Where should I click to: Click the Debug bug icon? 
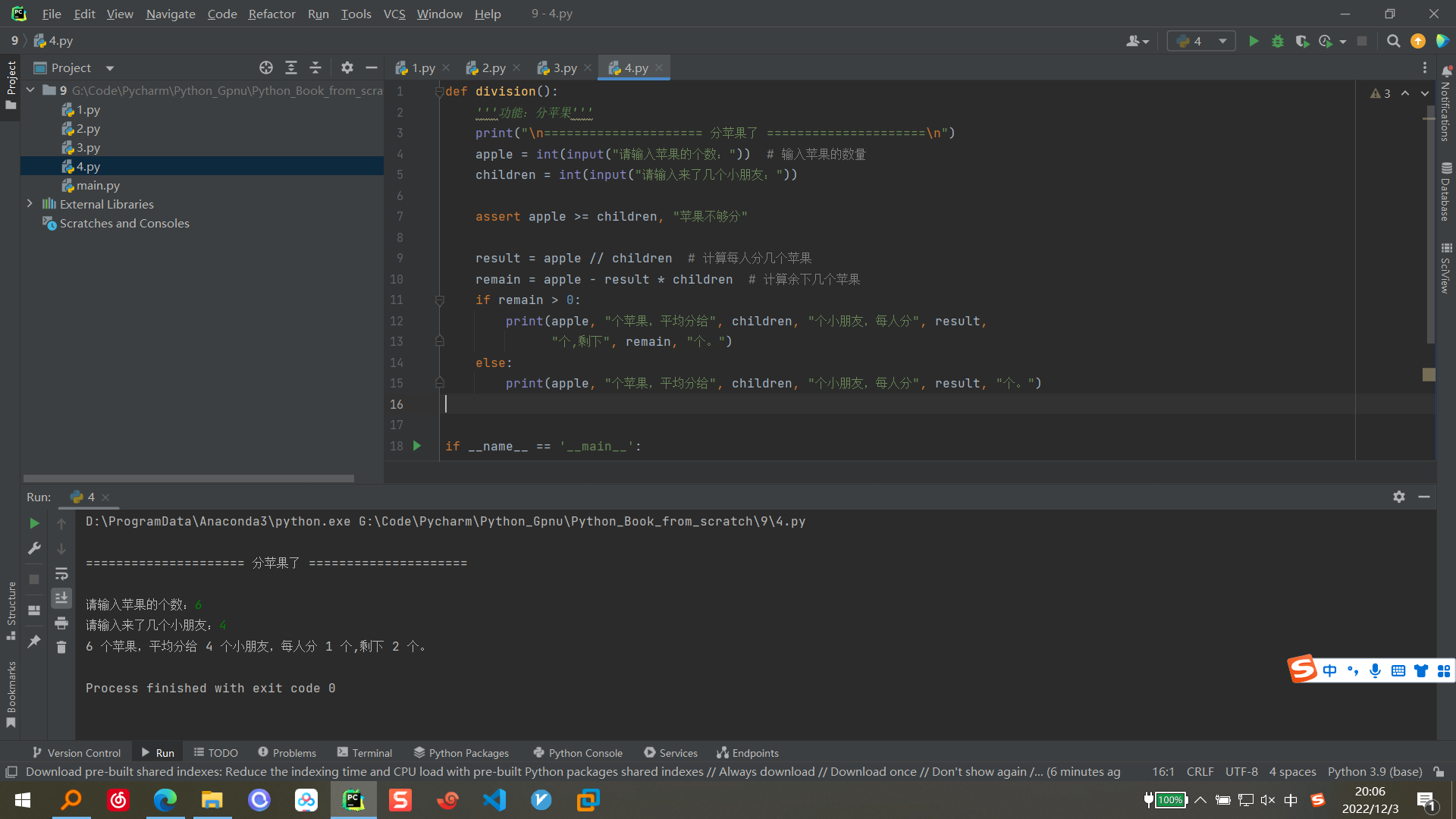click(x=1278, y=41)
